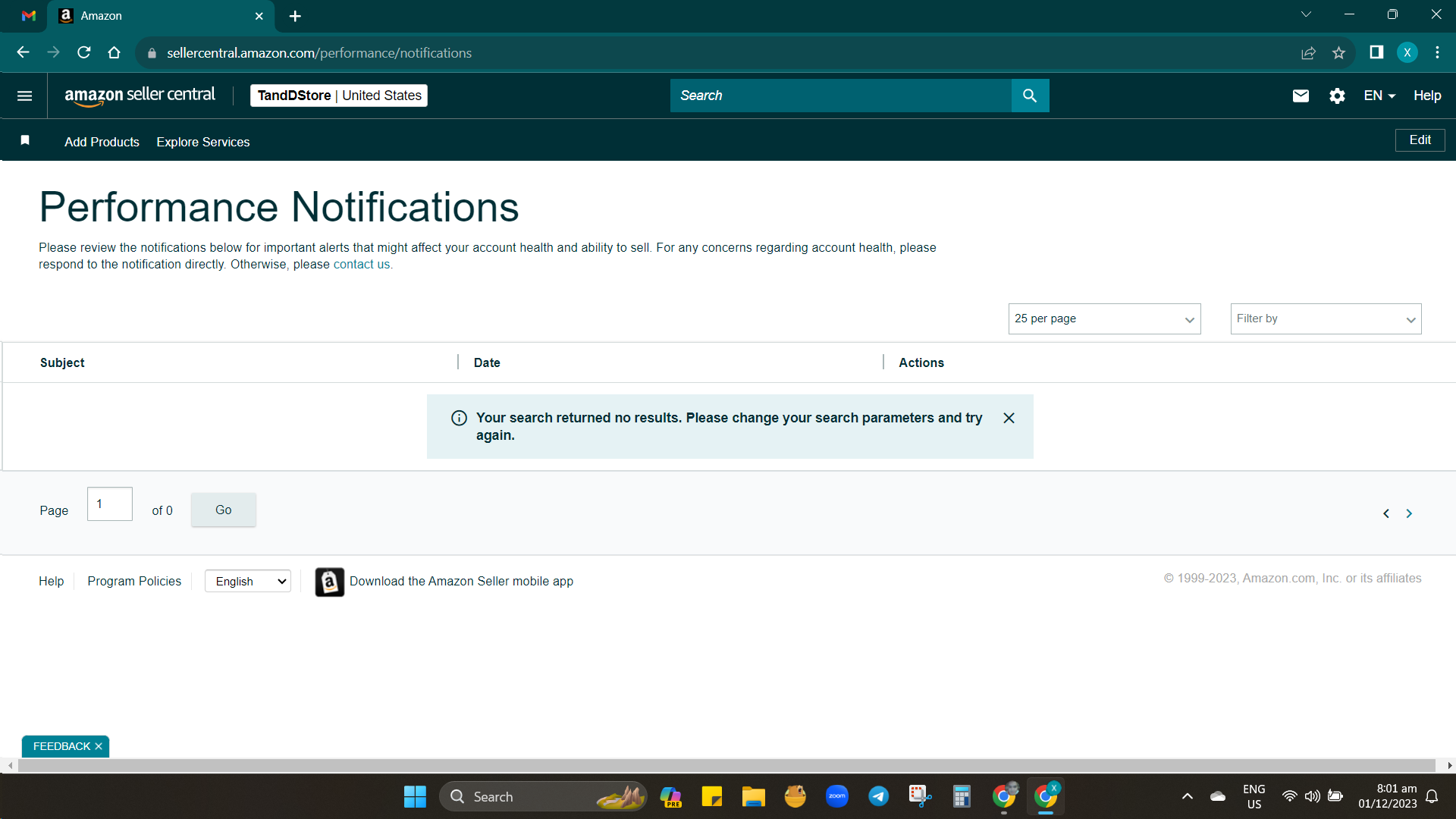Image resolution: width=1456 pixels, height=819 pixels.
Task: Go back to previous page
Action: pos(23,52)
